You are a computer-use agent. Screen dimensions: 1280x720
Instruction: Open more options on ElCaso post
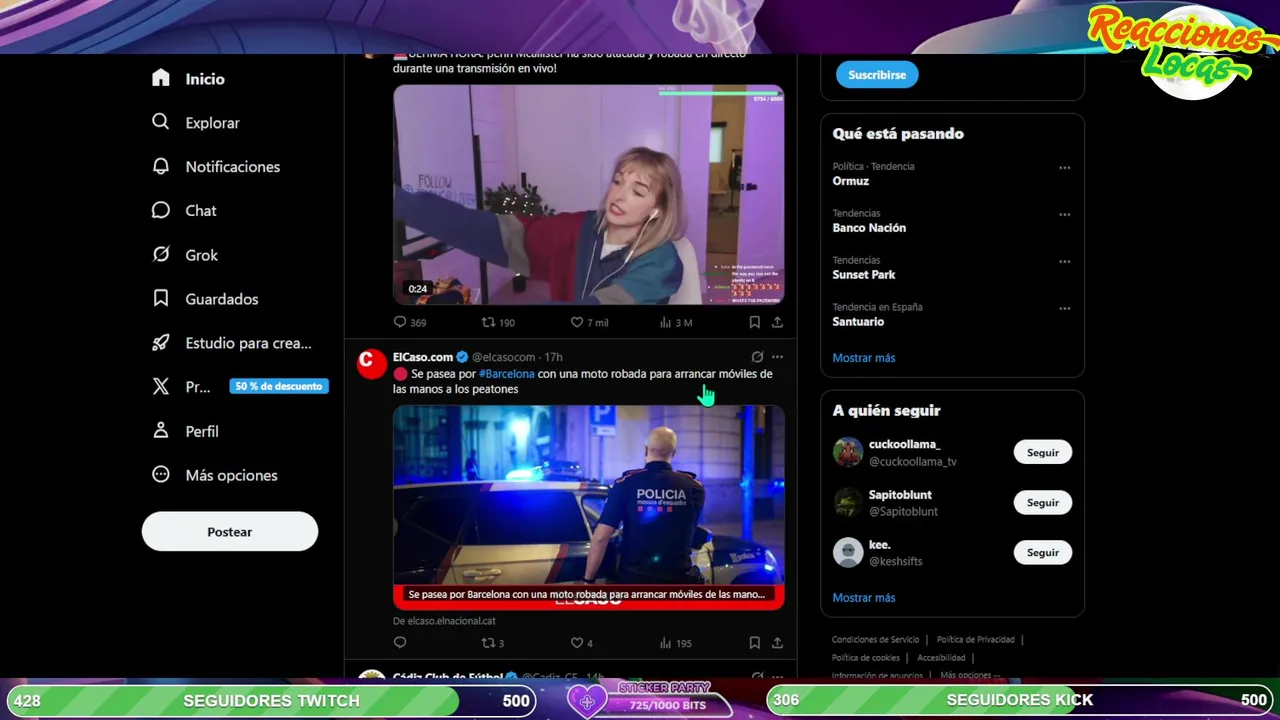click(777, 357)
